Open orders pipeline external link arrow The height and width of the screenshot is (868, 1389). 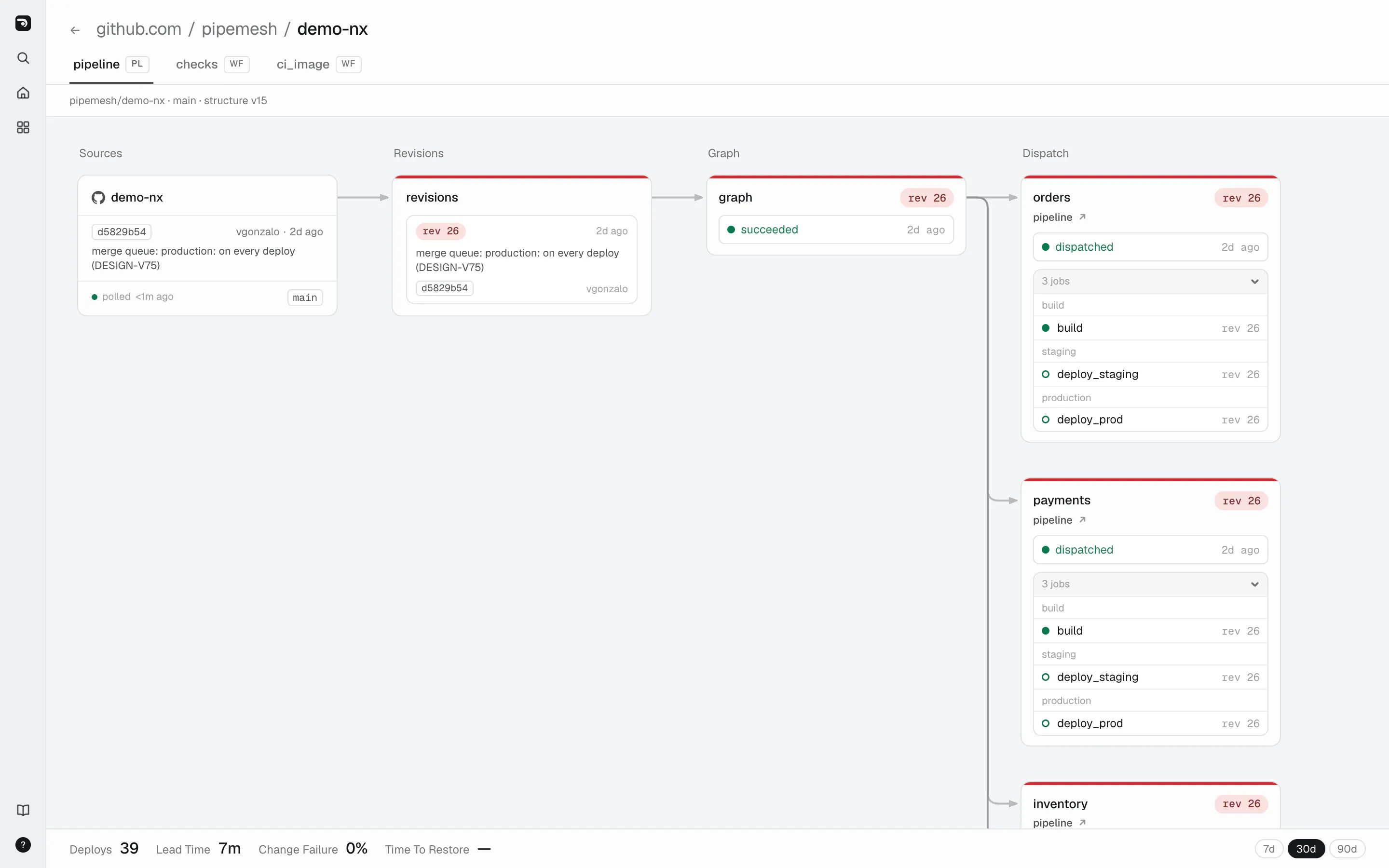(x=1082, y=217)
